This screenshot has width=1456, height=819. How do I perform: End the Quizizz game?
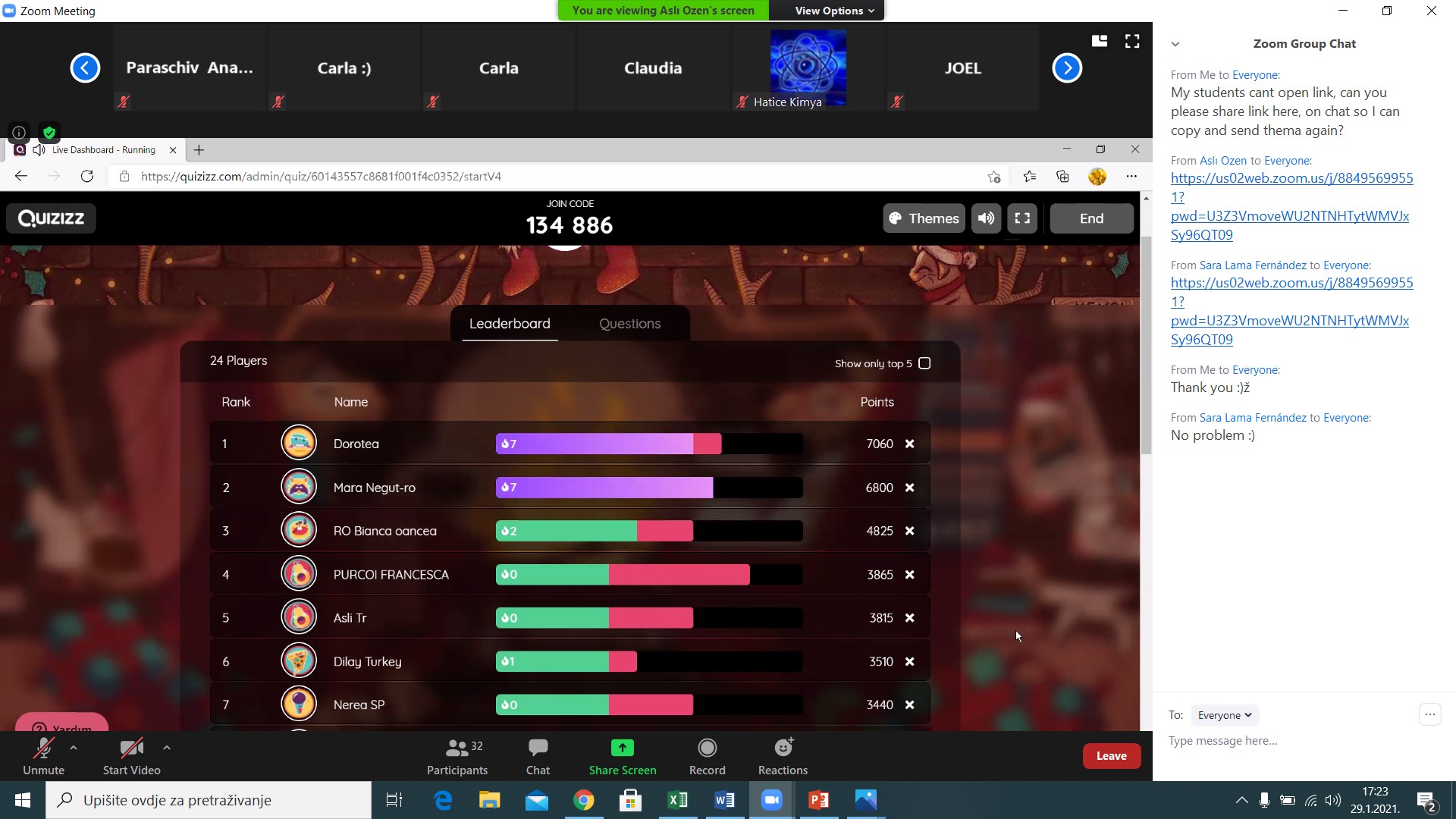pyautogui.click(x=1091, y=218)
